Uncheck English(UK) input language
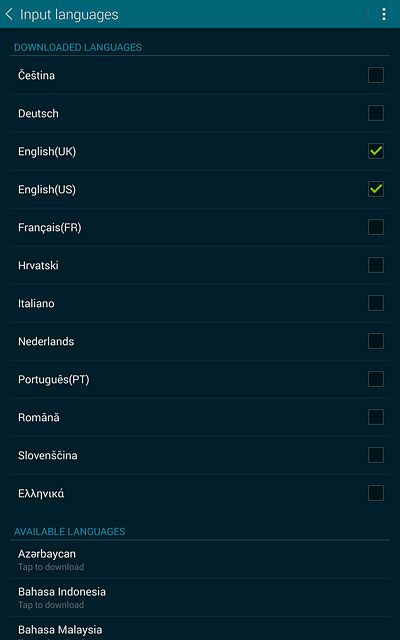Viewport: 400px width, 640px height. point(376,151)
